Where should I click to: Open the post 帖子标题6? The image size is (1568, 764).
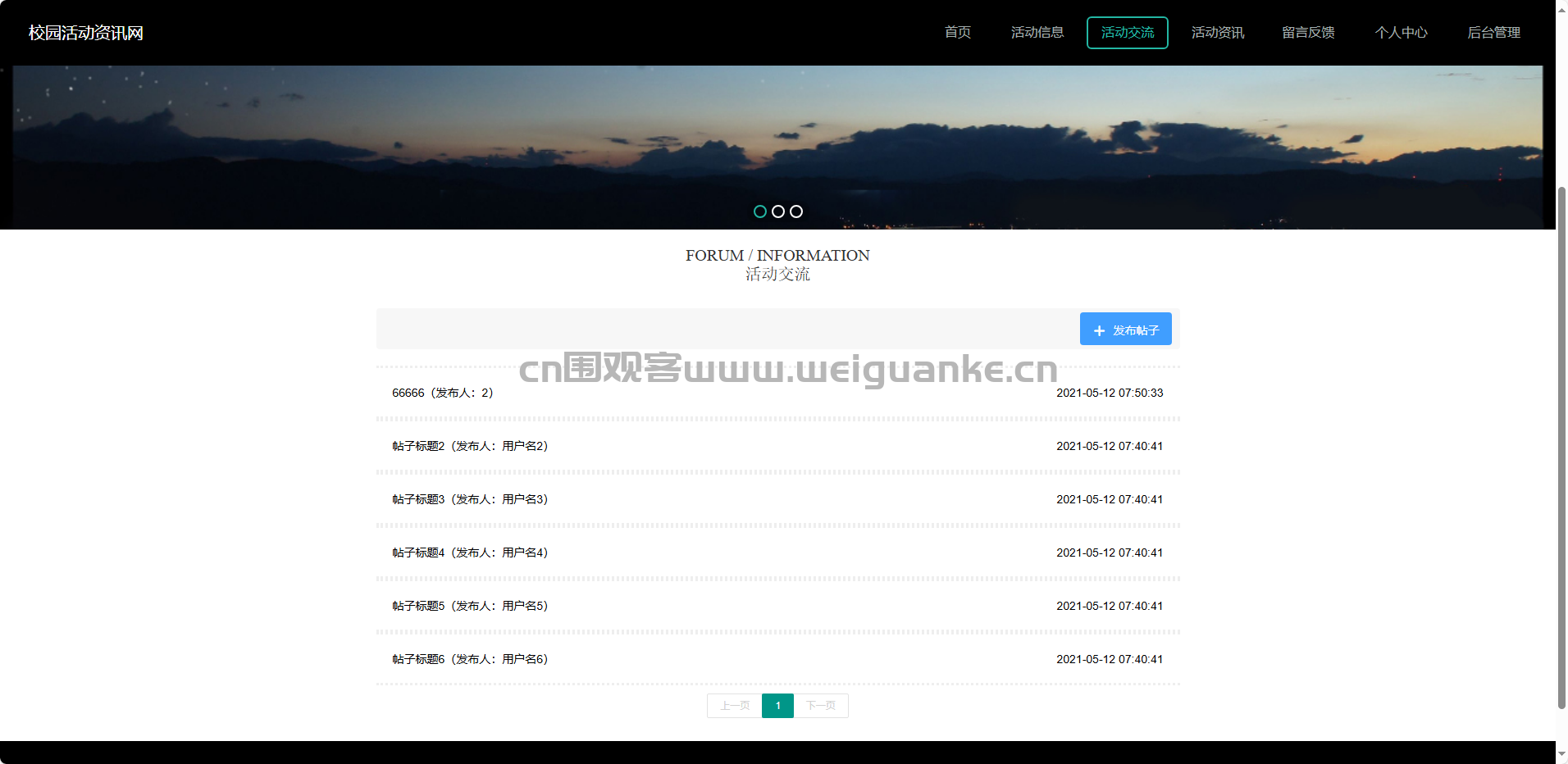click(x=470, y=659)
